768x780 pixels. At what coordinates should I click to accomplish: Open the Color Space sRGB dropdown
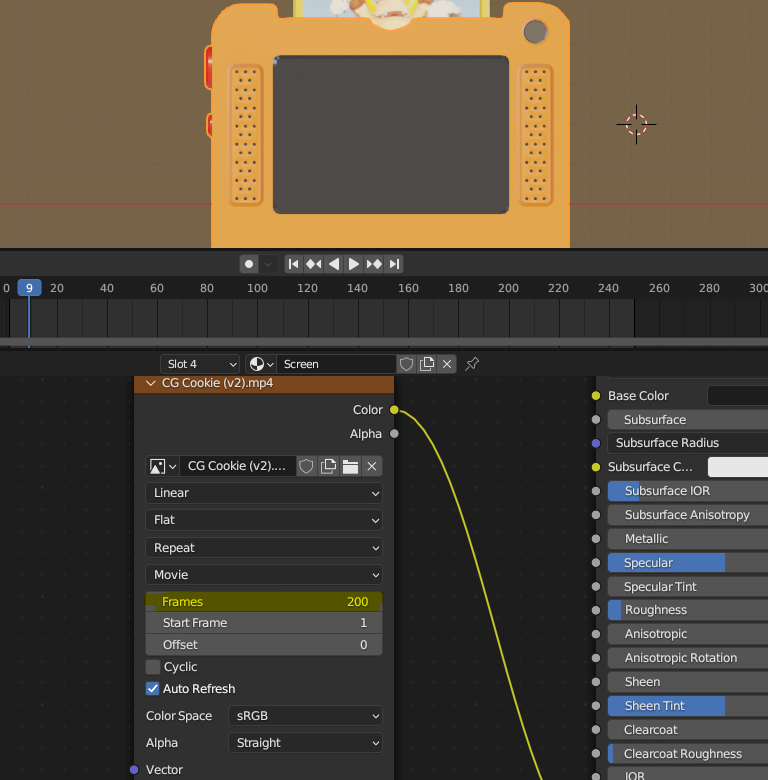pos(305,716)
